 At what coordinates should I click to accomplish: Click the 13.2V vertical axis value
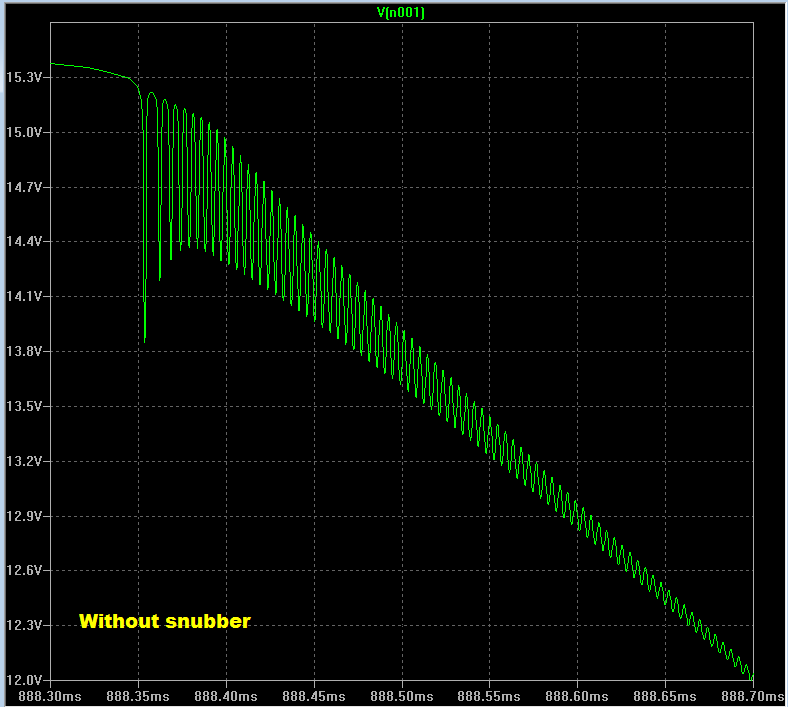point(22,461)
